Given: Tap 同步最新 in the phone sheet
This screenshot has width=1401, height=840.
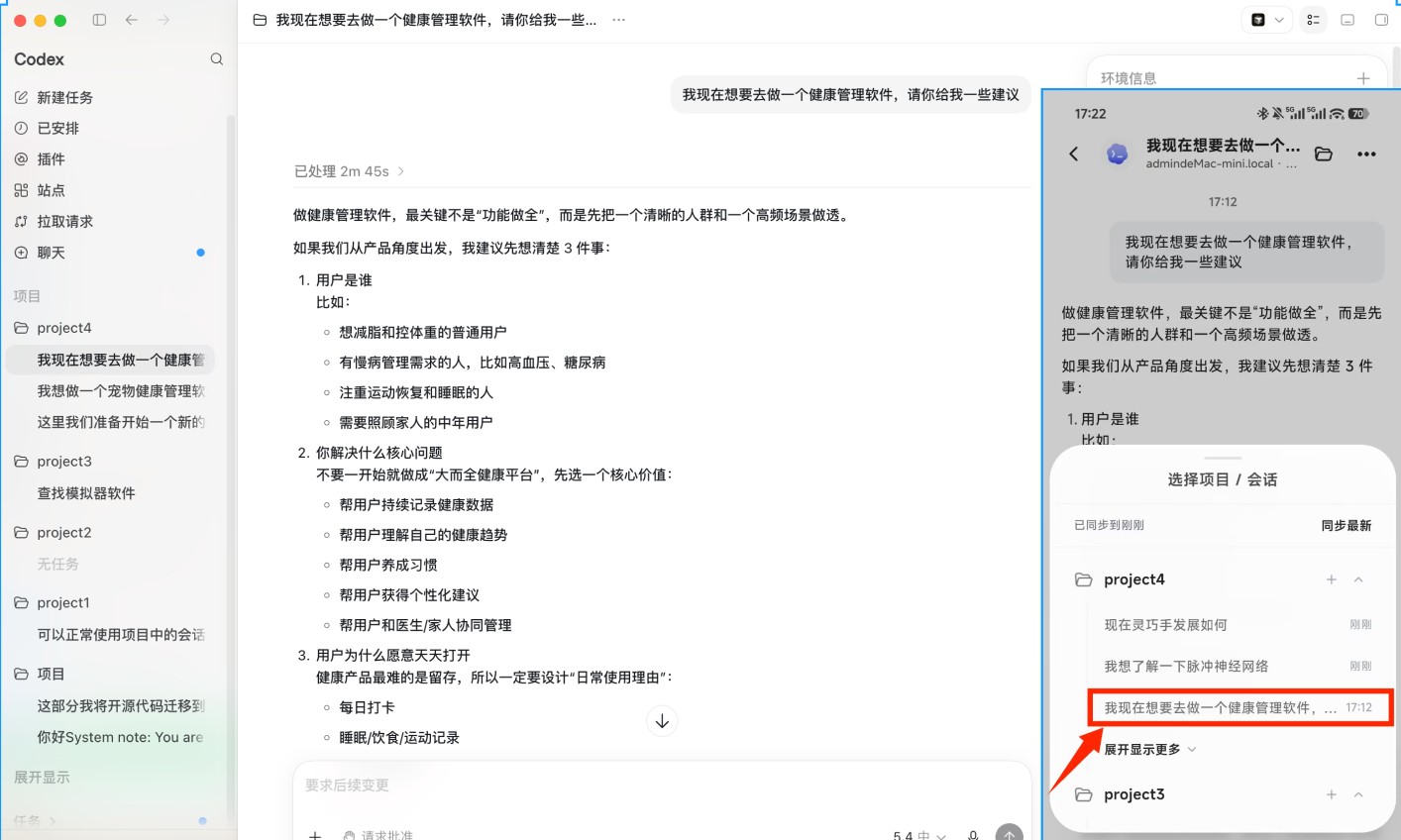Looking at the screenshot, I should [1347, 525].
